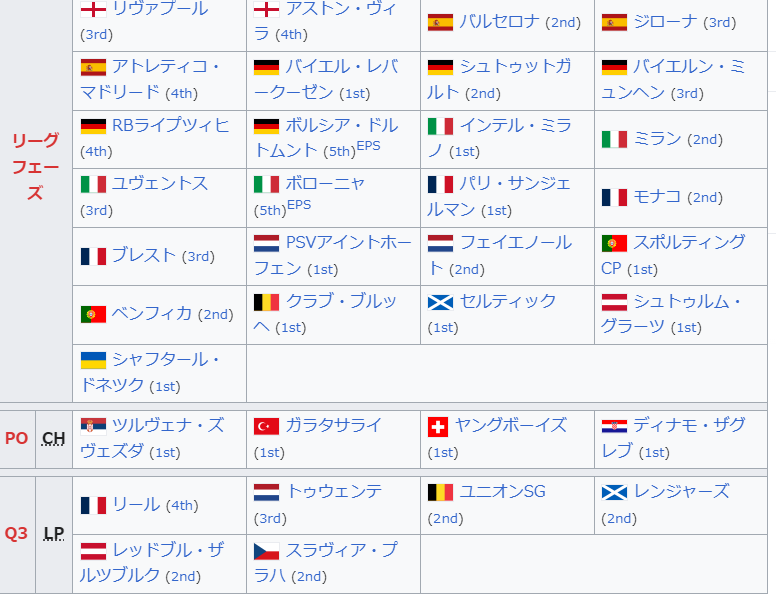Image resolution: width=776 pixels, height=594 pixels.
Task: Click the EPS superscript next to ボローニャ
Action: coord(299,205)
